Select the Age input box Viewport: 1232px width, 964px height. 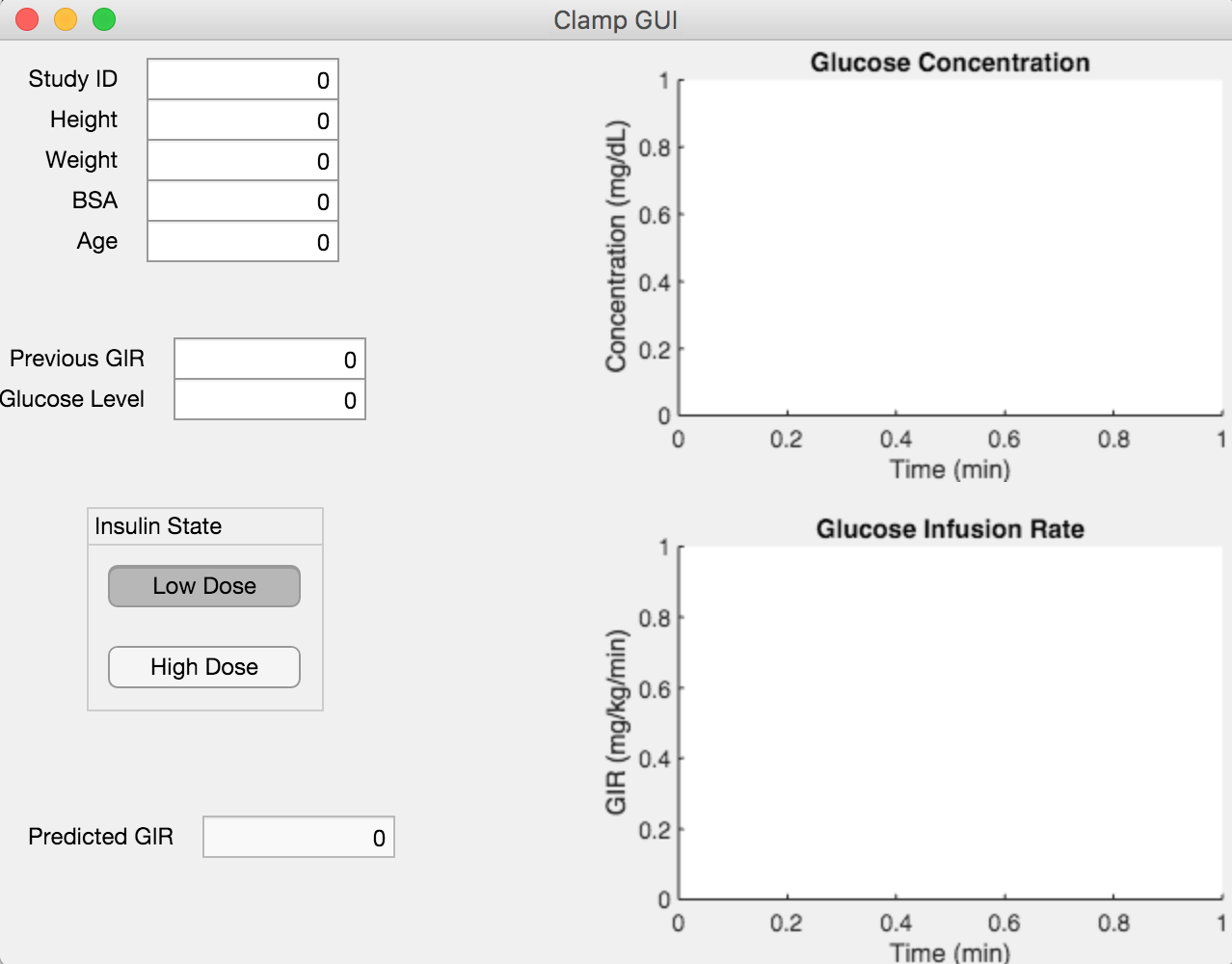pos(243,242)
